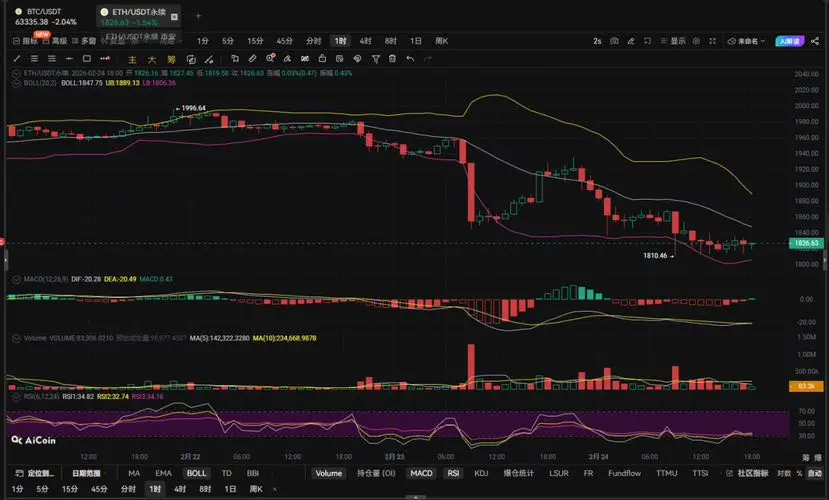Delete drawings with the trash icon
This screenshot has height=500, width=829.
392,59
